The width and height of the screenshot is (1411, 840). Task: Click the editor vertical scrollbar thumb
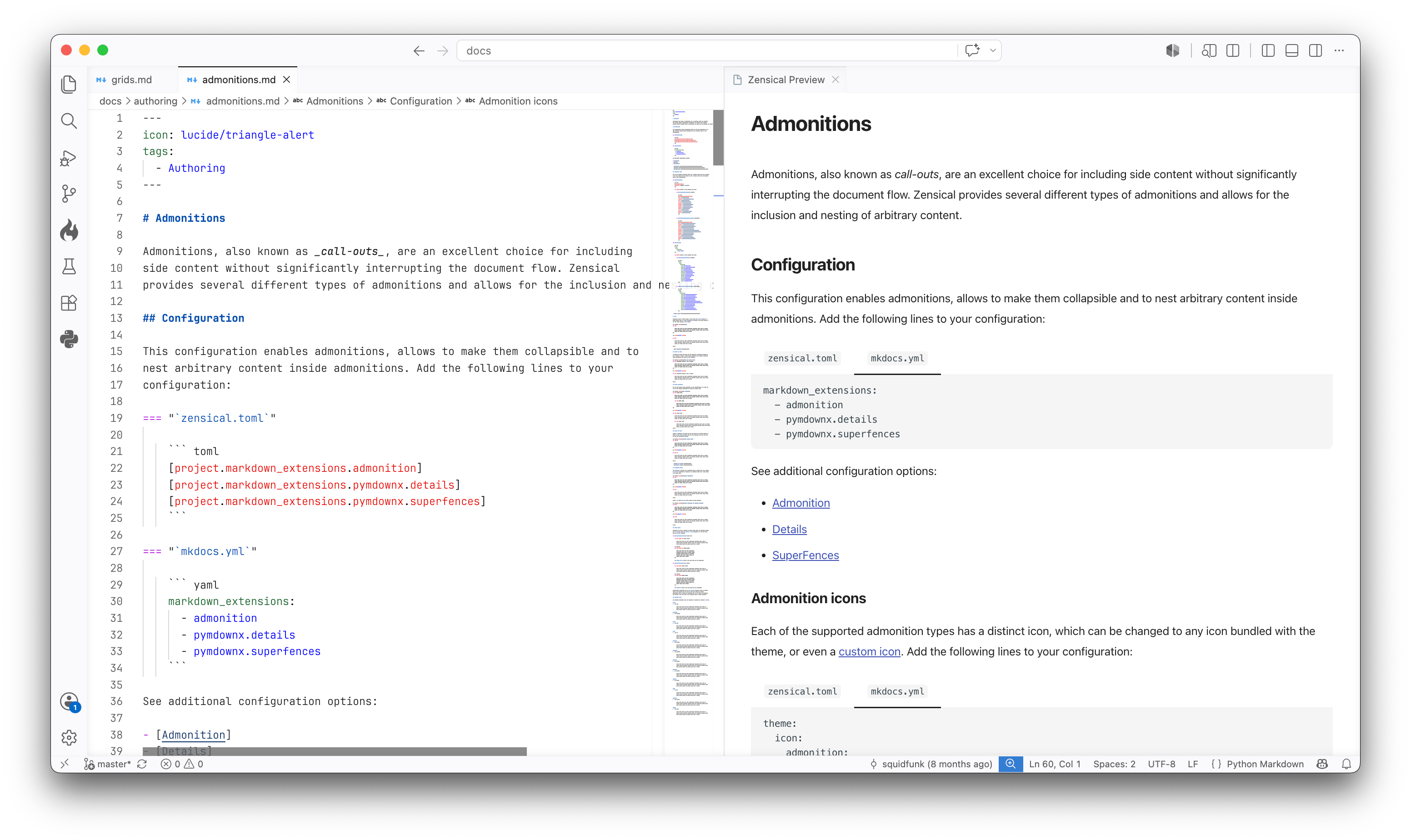pyautogui.click(x=718, y=138)
